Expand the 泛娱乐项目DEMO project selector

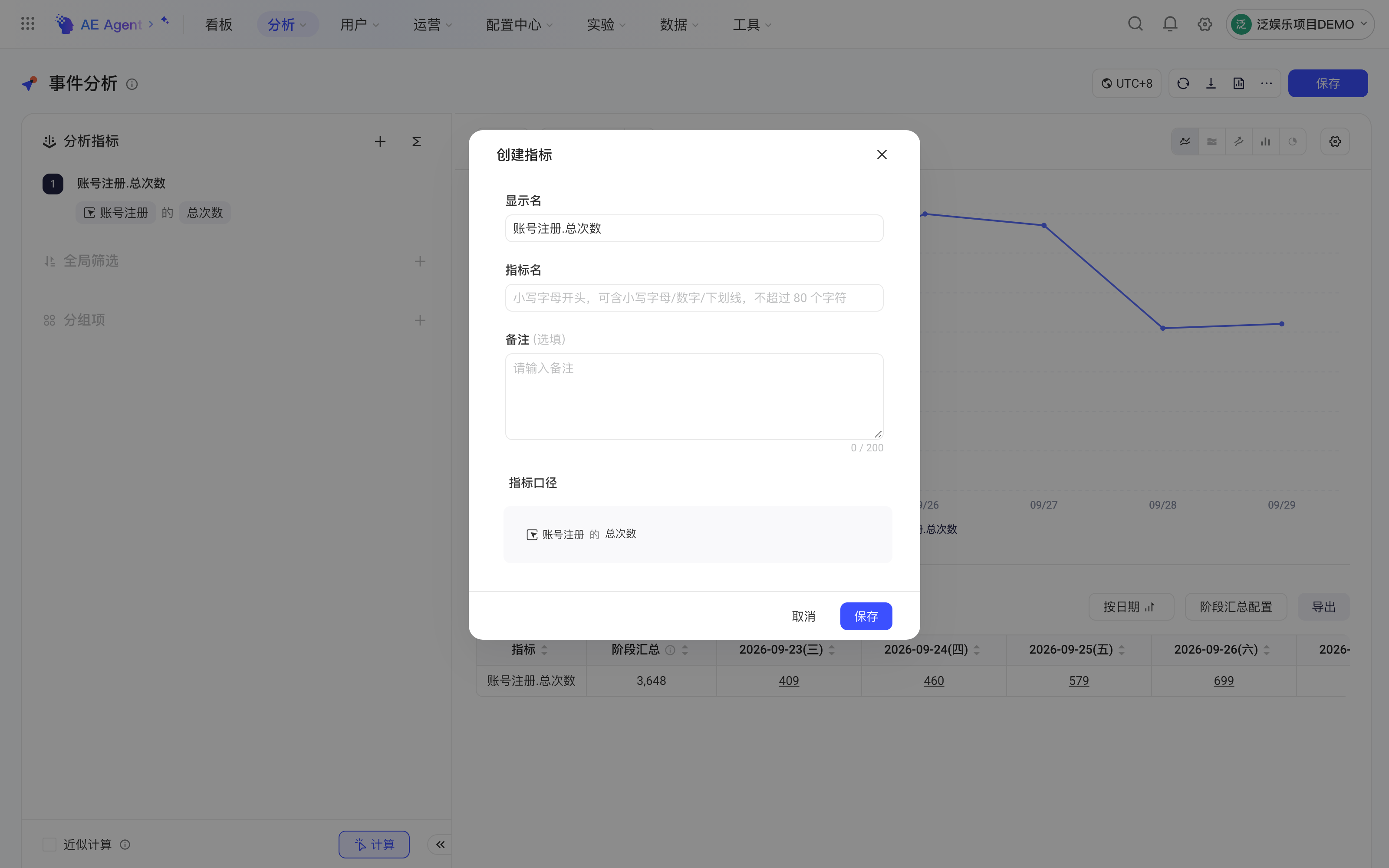tap(1300, 24)
